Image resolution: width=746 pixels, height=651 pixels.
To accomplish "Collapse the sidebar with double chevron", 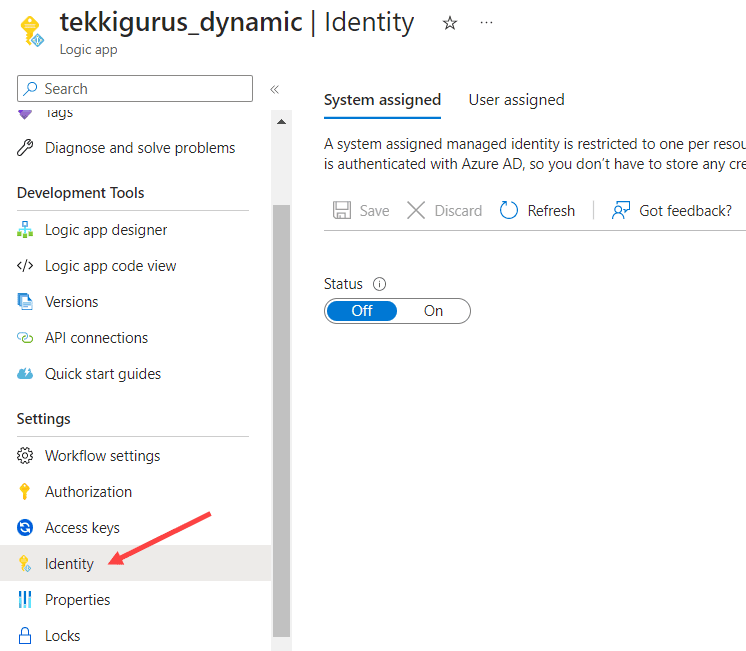I will pyautogui.click(x=275, y=89).
